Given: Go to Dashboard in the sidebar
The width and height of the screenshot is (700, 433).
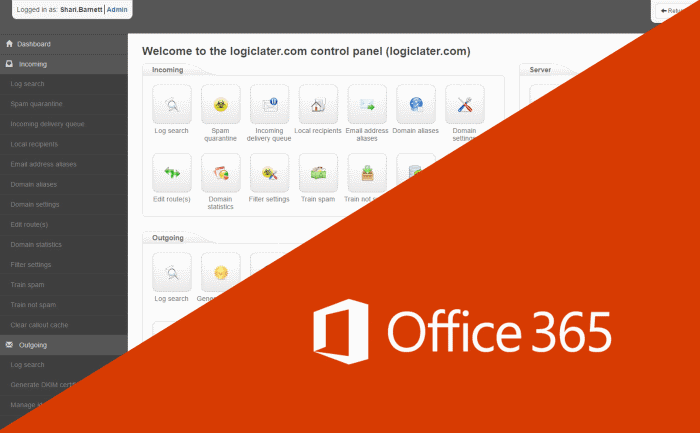Looking at the screenshot, I should 33,44.
